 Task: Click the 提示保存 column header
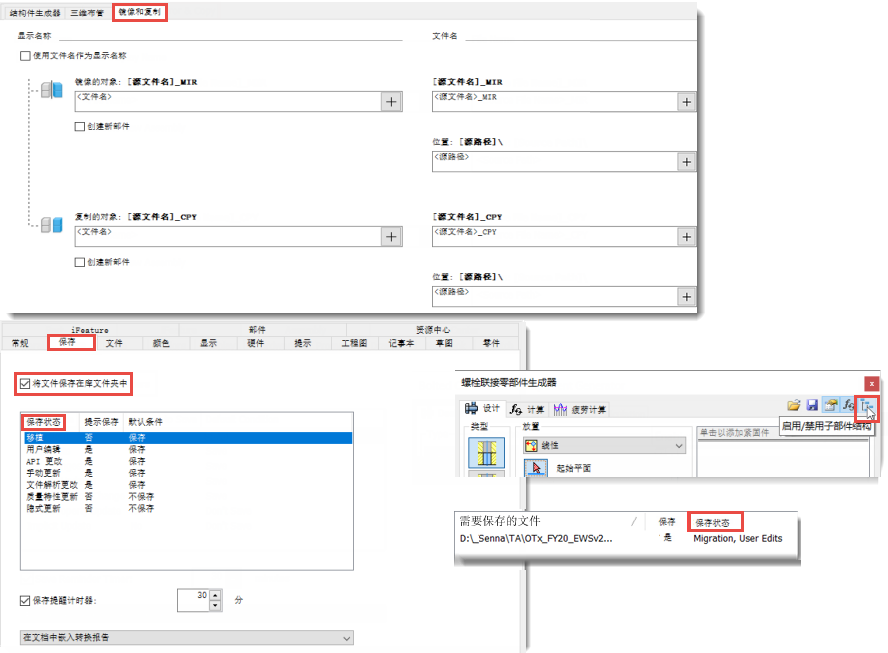pyautogui.click(x=101, y=422)
